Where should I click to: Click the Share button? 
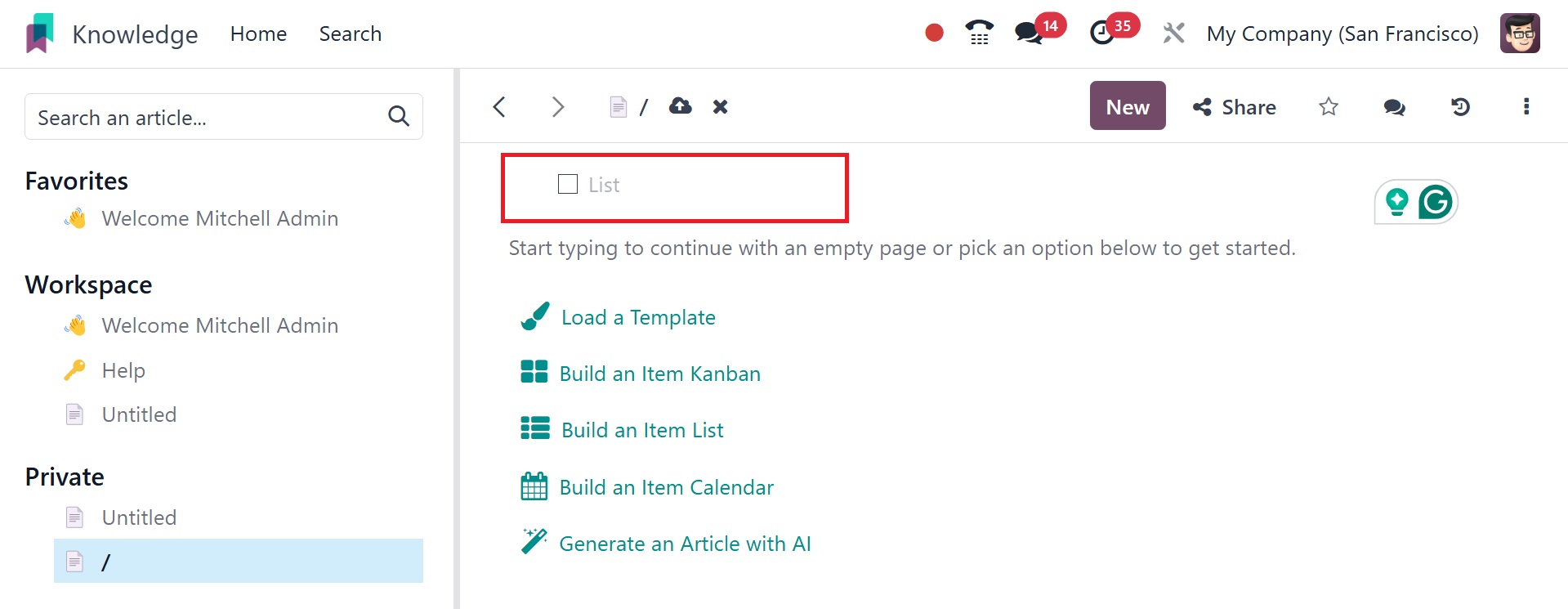(x=1234, y=107)
